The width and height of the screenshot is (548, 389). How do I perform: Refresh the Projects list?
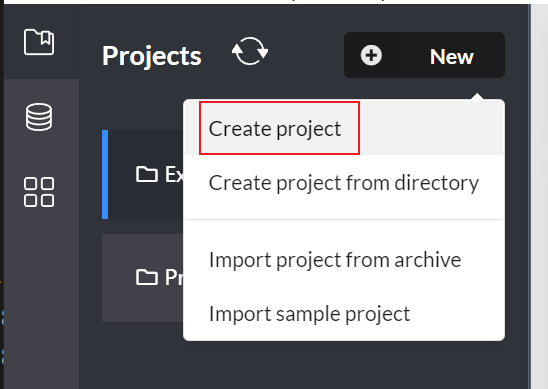pyautogui.click(x=250, y=51)
